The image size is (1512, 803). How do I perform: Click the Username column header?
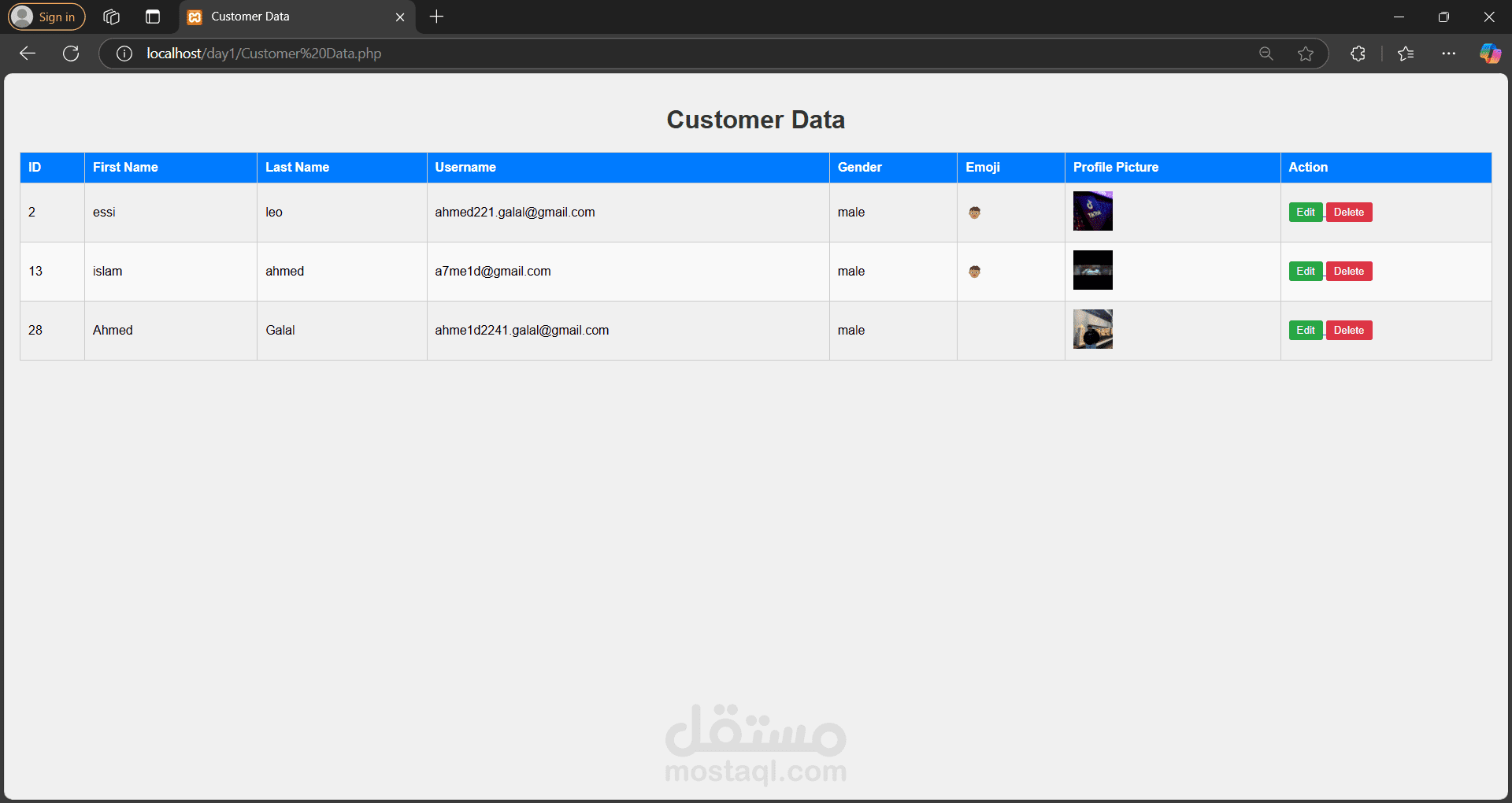click(628, 168)
